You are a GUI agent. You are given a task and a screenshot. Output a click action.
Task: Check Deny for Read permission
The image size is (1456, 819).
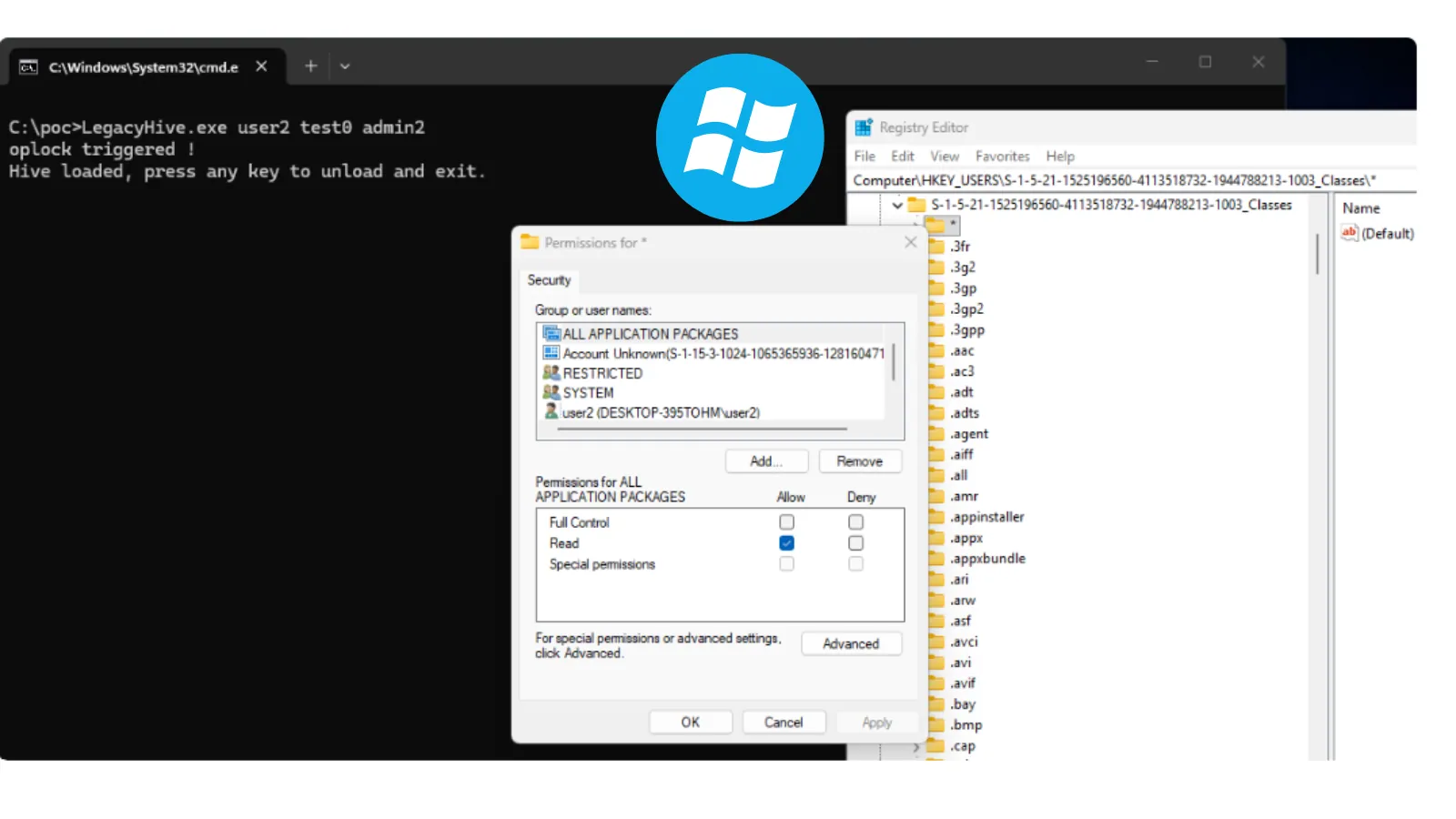(x=856, y=543)
